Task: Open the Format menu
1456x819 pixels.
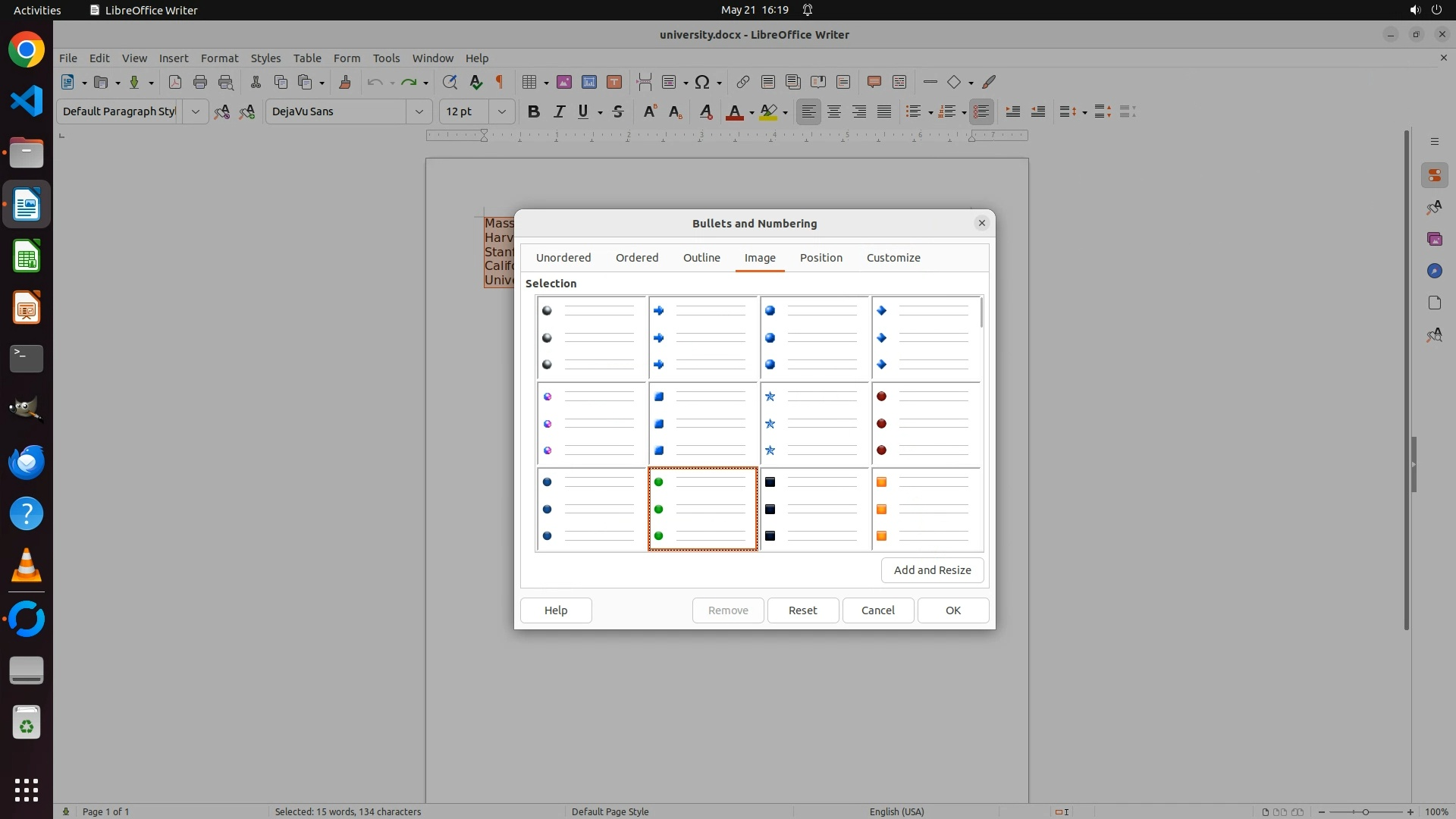Action: click(x=219, y=58)
